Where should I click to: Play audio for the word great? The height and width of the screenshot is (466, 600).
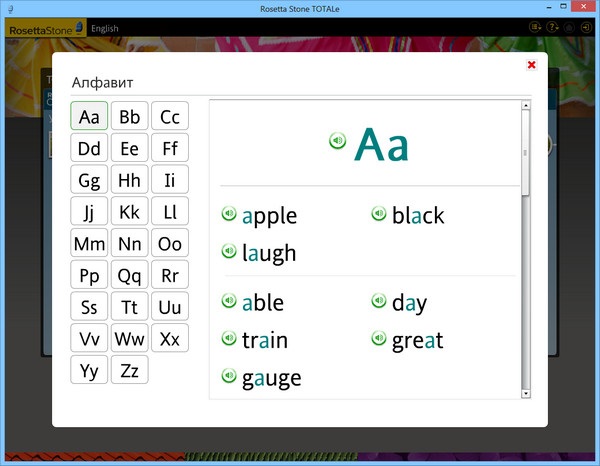point(379,338)
